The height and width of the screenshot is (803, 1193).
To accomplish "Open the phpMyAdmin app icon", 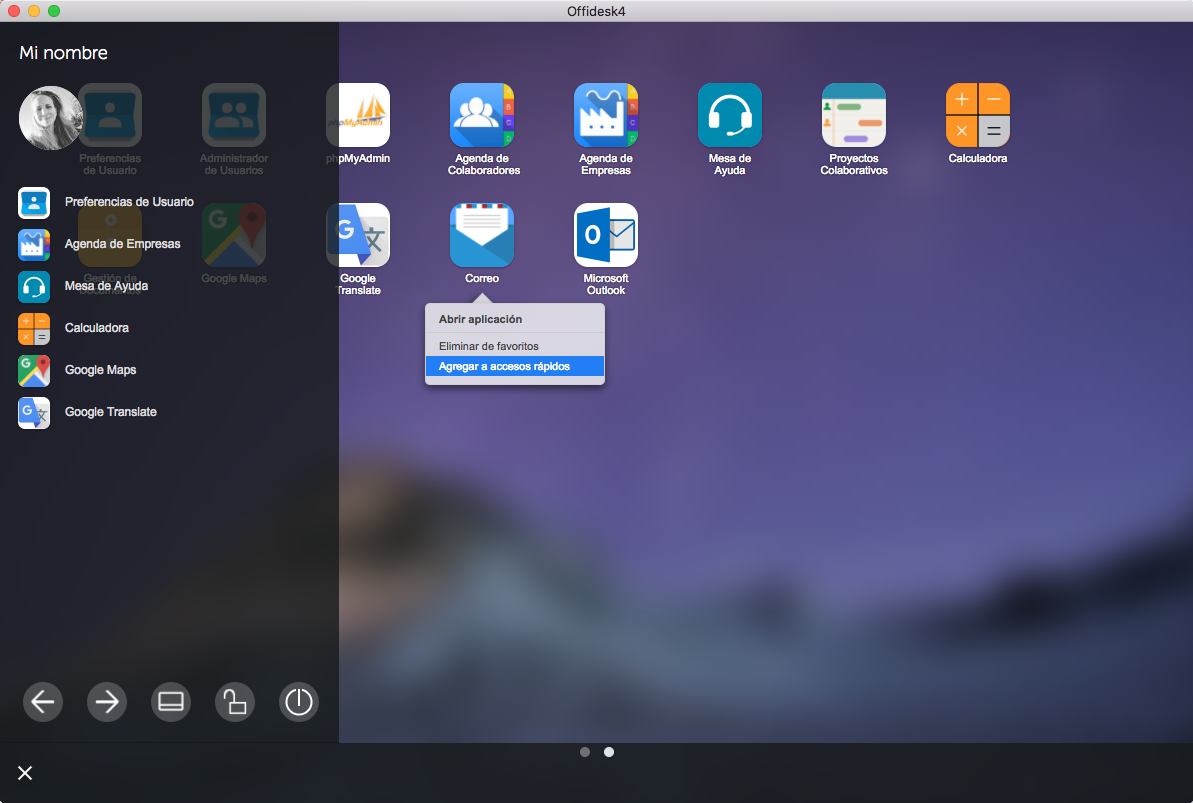I will click(358, 115).
